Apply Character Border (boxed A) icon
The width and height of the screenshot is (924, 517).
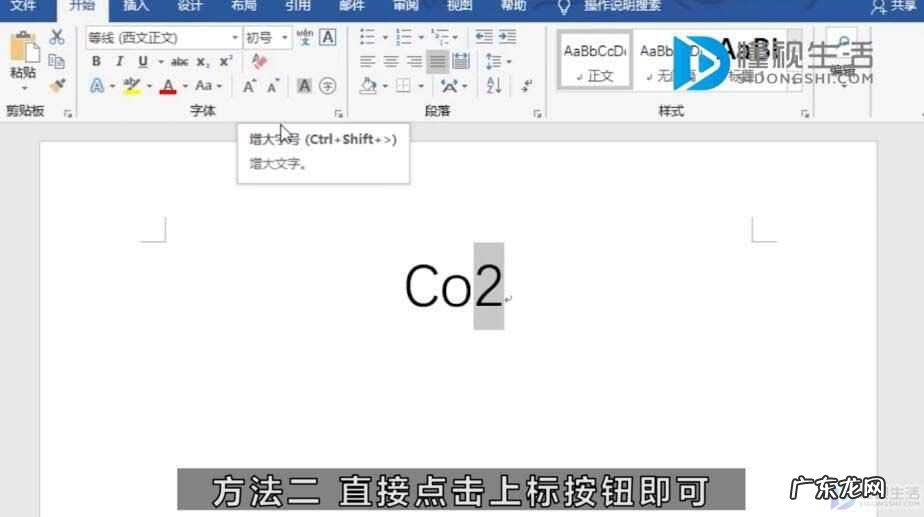pyautogui.click(x=328, y=37)
